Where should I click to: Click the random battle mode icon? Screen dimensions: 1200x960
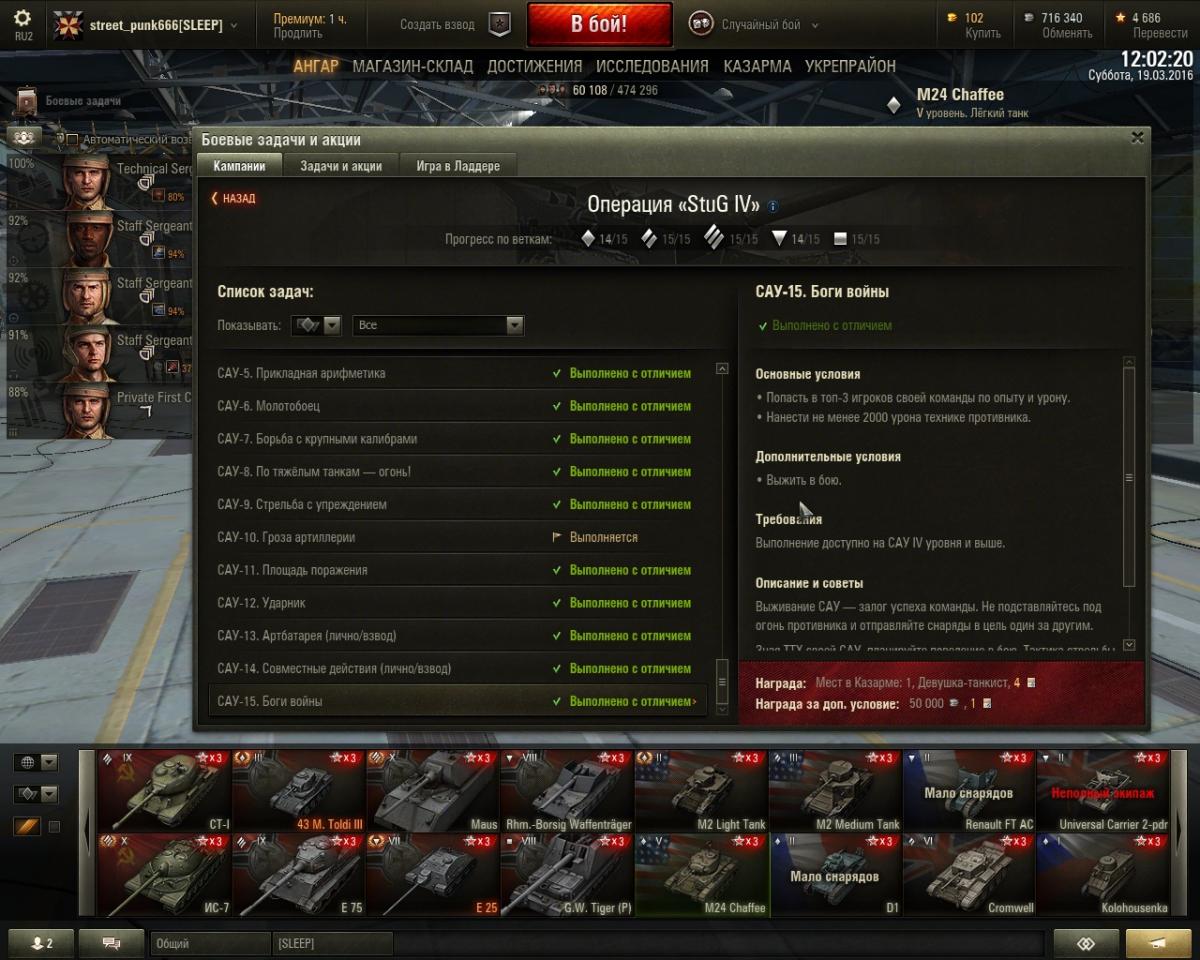click(x=701, y=25)
